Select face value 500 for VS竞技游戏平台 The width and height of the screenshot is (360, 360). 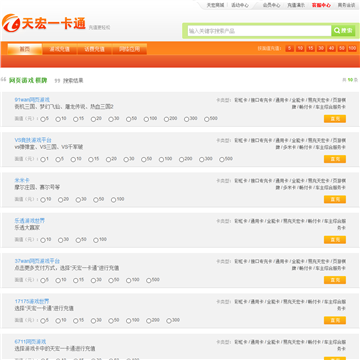click(222, 160)
